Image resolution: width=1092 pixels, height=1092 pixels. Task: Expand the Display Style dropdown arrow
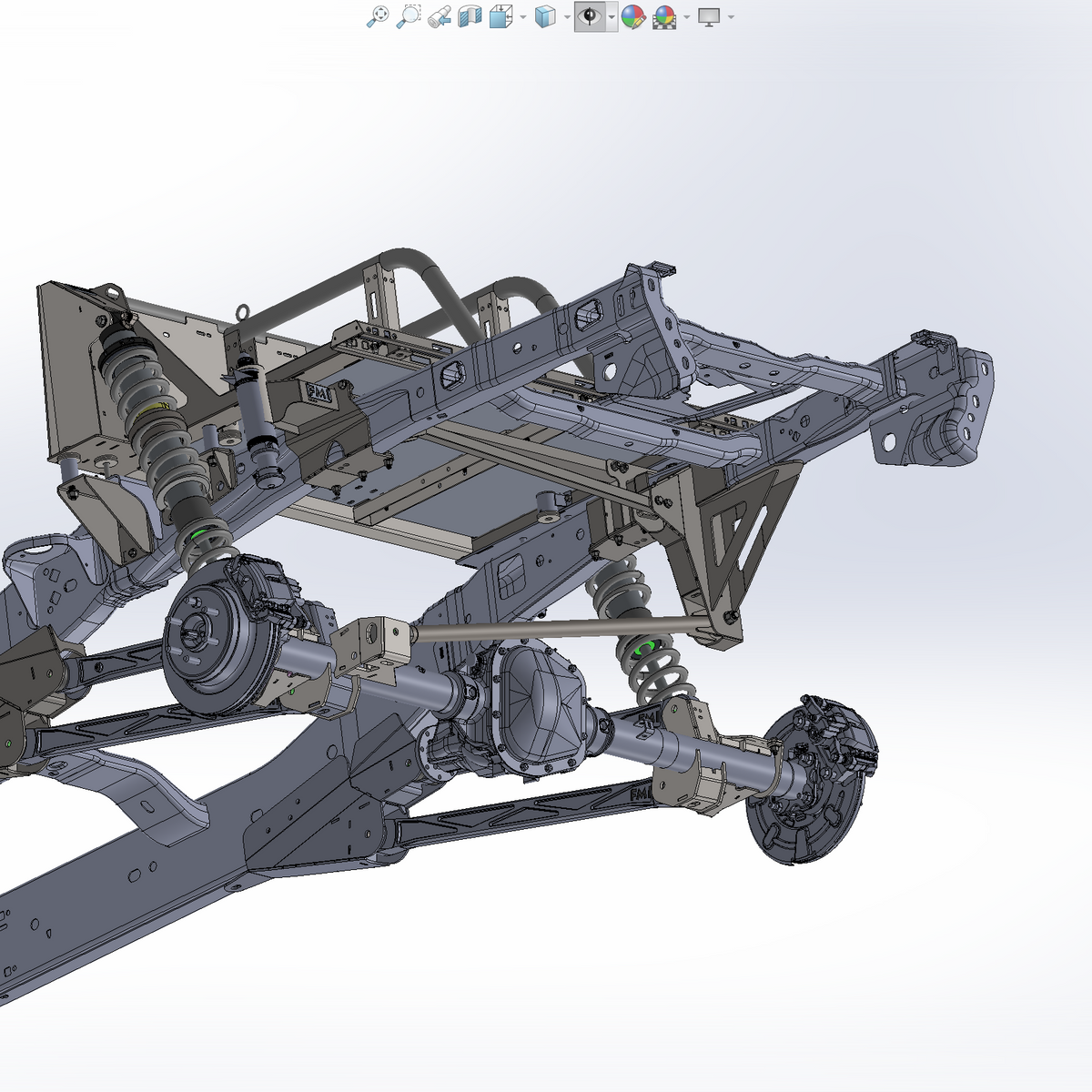pyautogui.click(x=567, y=17)
